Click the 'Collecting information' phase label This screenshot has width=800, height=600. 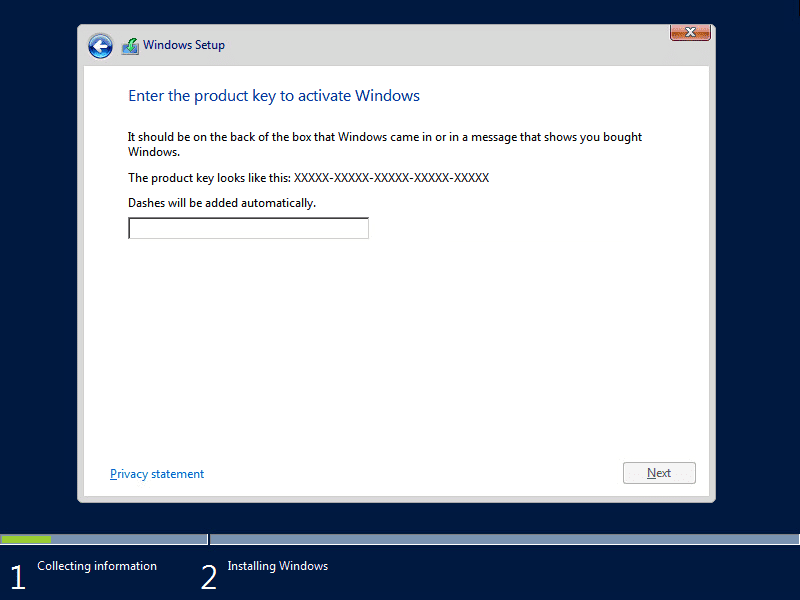click(96, 566)
